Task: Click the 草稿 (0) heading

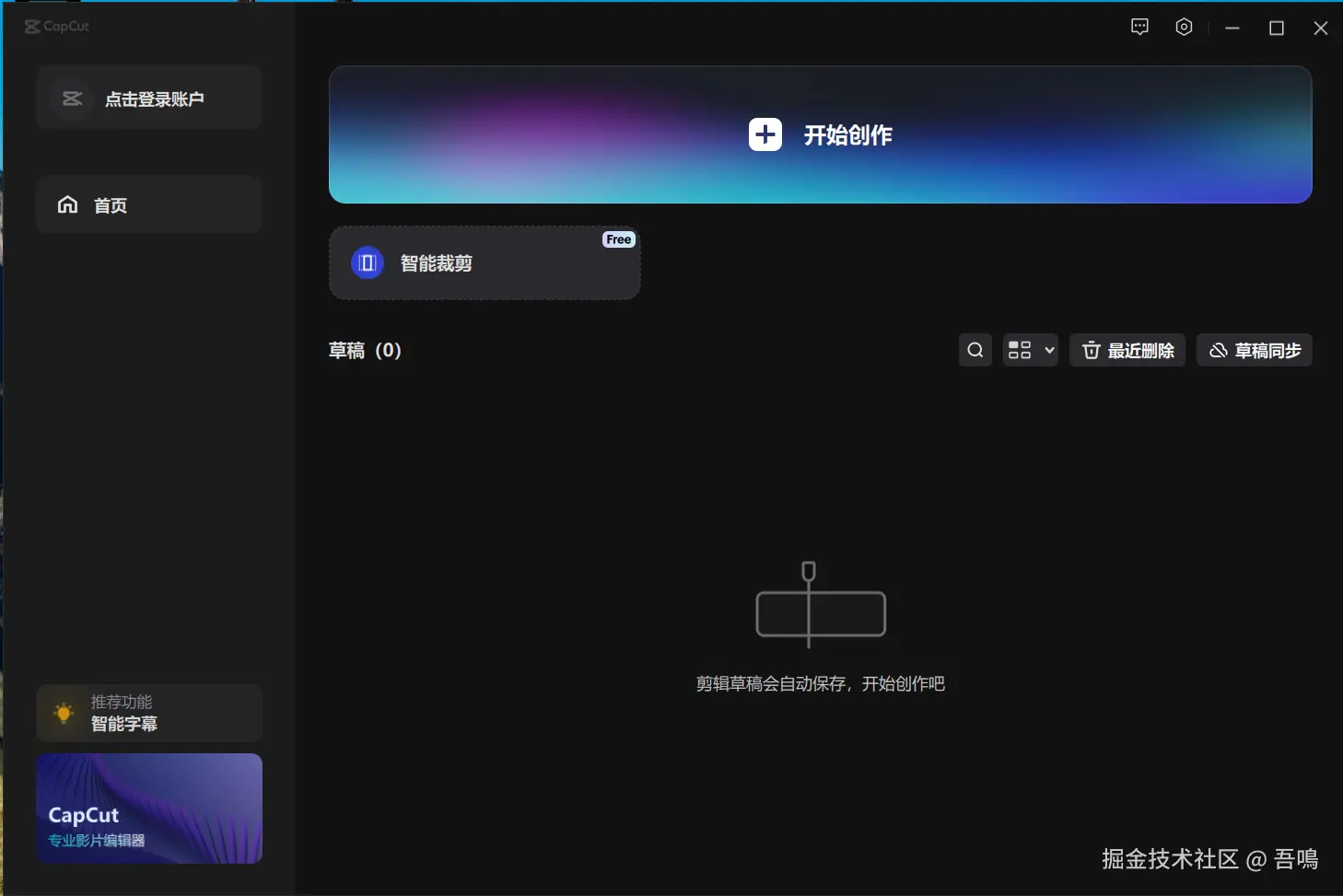Action: click(x=365, y=350)
